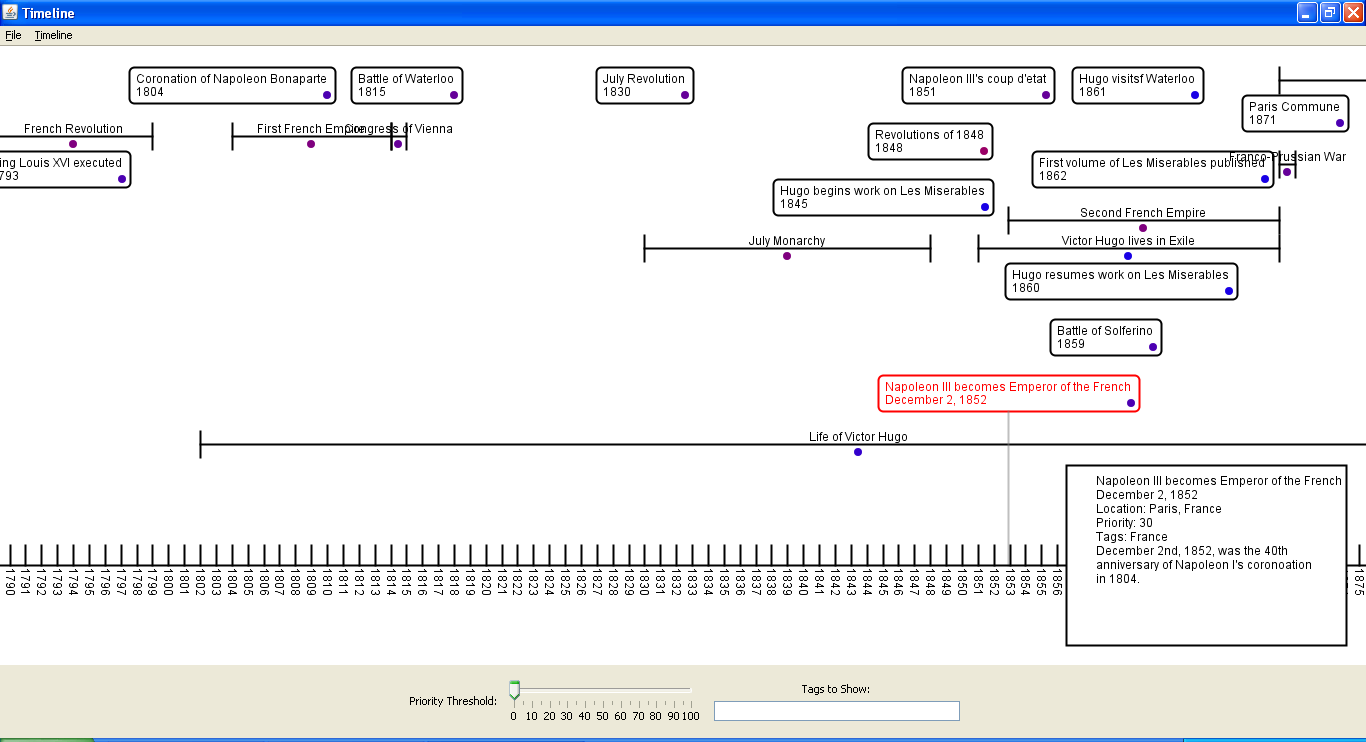Click the highlighted Napoleon III becomes Emperor event
This screenshot has width=1366, height=742.
click(x=1008, y=394)
